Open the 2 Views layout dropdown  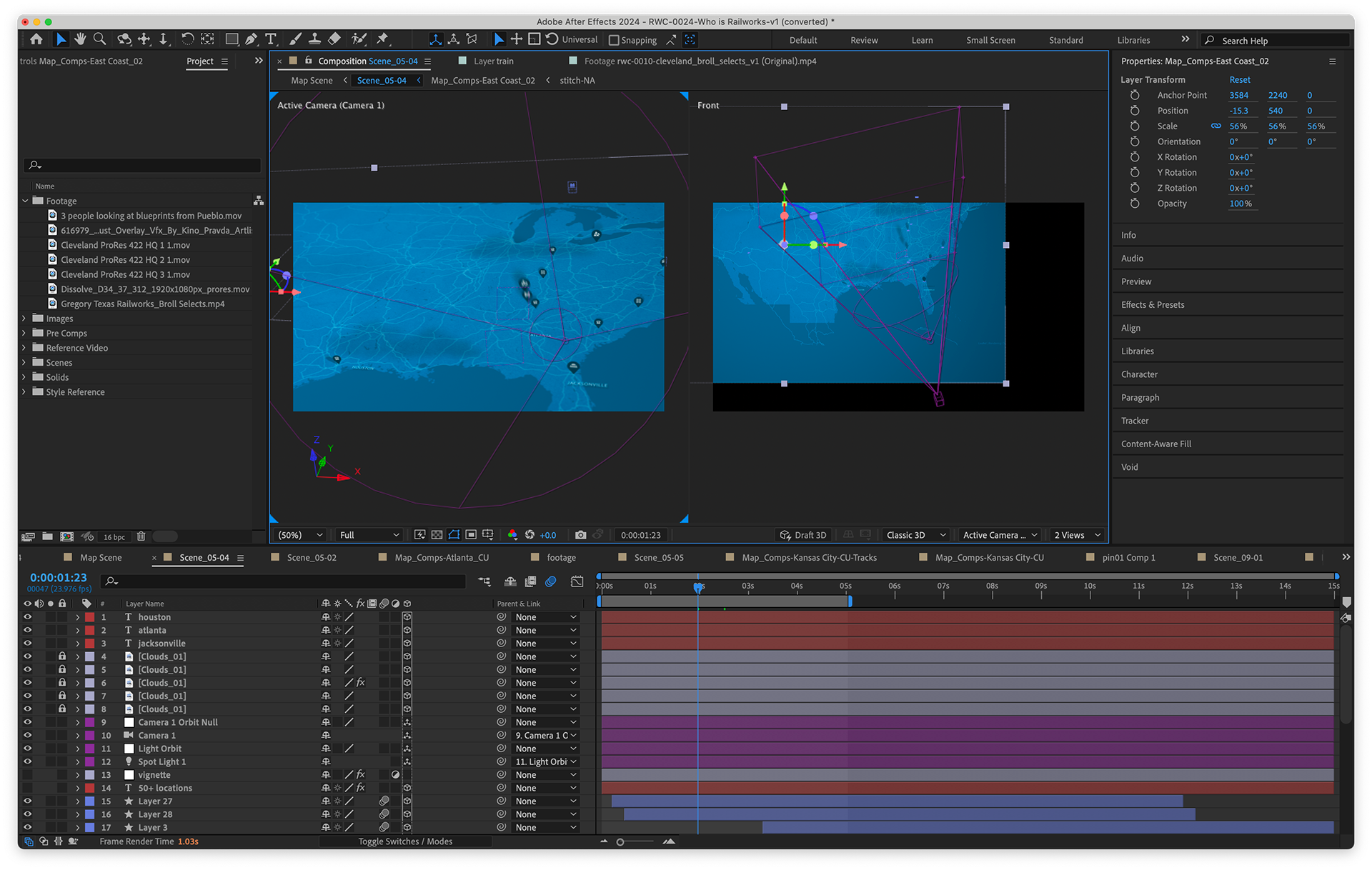pos(1078,535)
